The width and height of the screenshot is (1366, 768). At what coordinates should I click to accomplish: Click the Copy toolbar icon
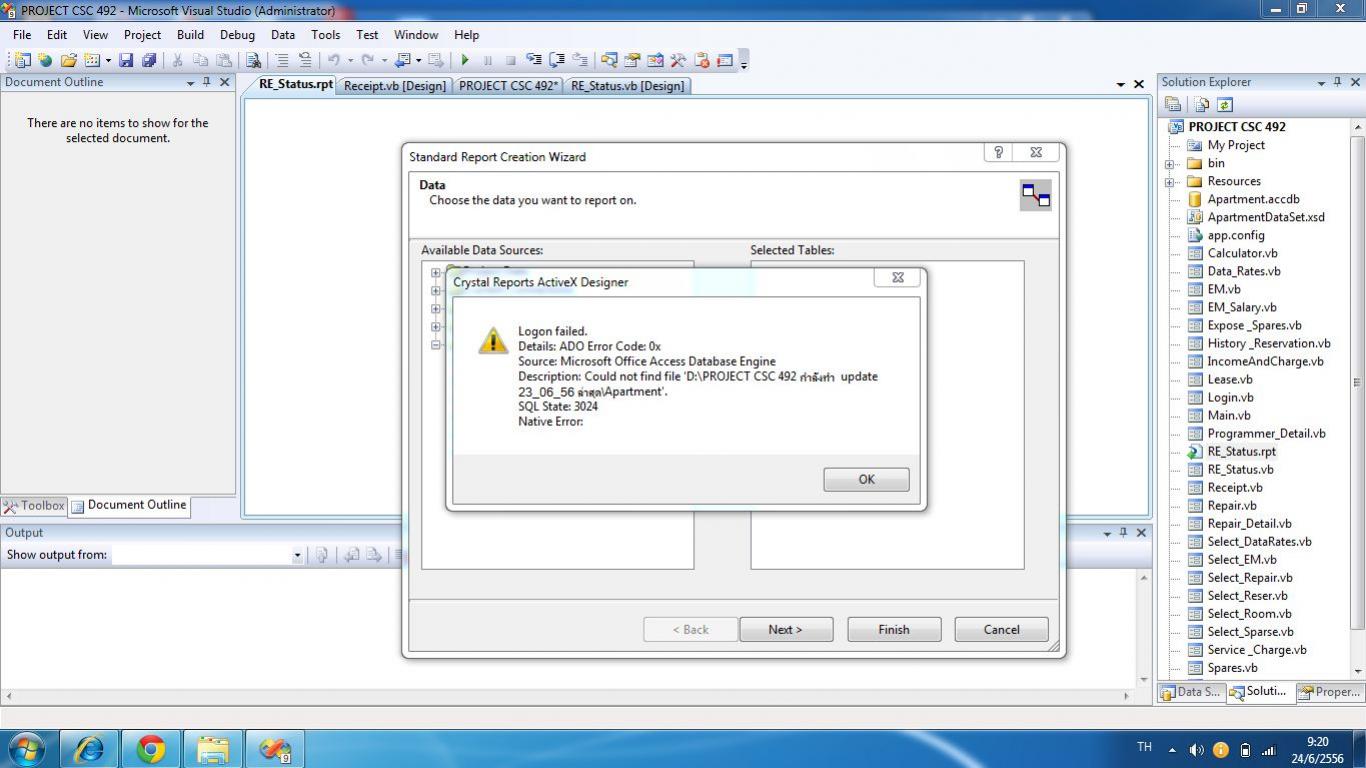[x=200, y=60]
